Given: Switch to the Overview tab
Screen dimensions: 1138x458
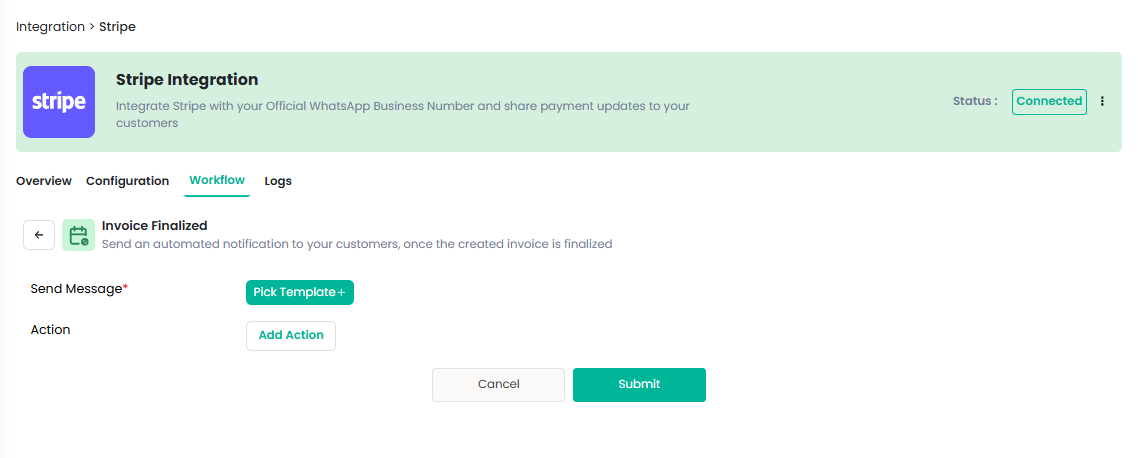Looking at the screenshot, I should pyautogui.click(x=44, y=181).
